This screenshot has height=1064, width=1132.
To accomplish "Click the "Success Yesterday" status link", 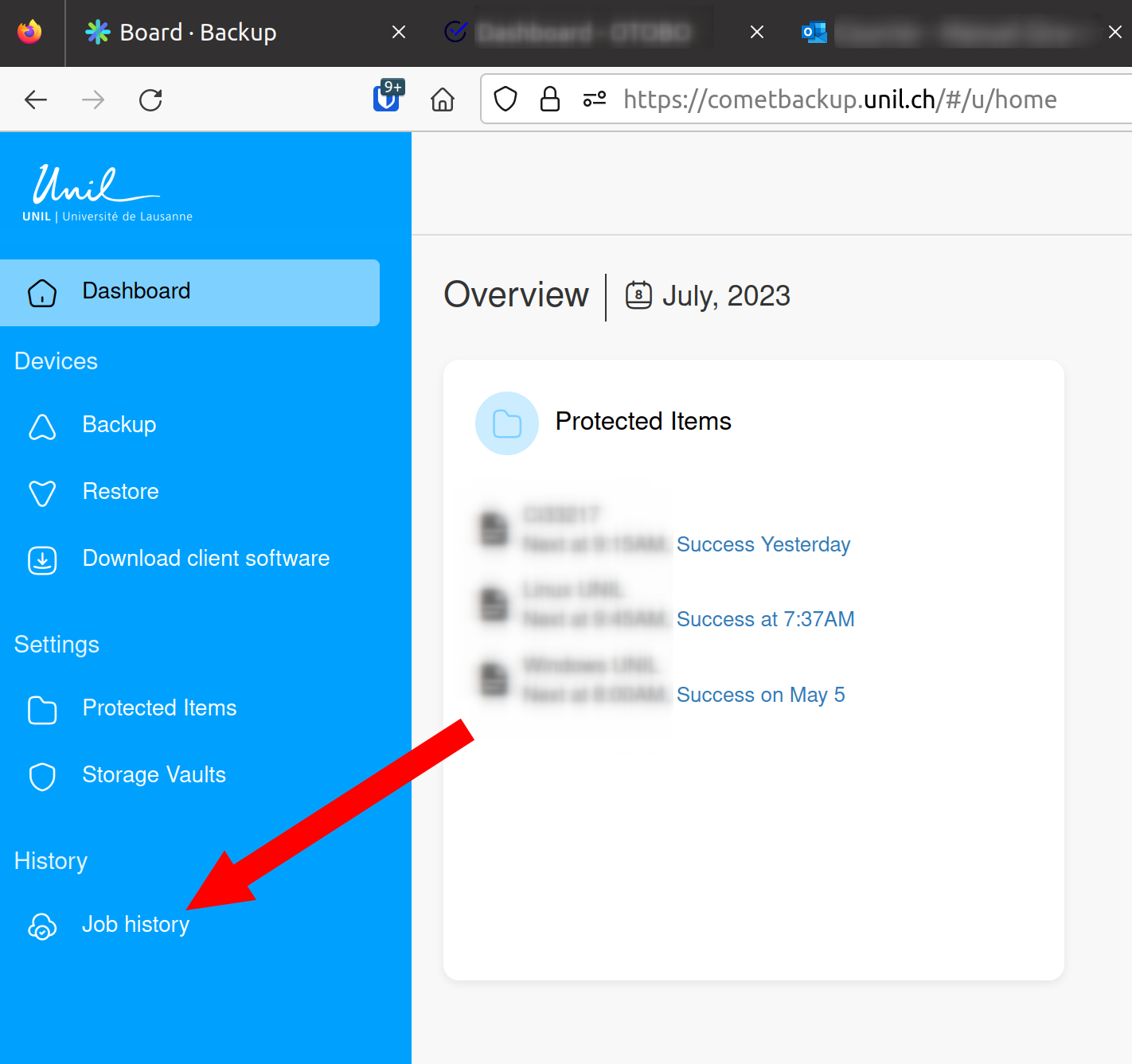I will point(763,544).
